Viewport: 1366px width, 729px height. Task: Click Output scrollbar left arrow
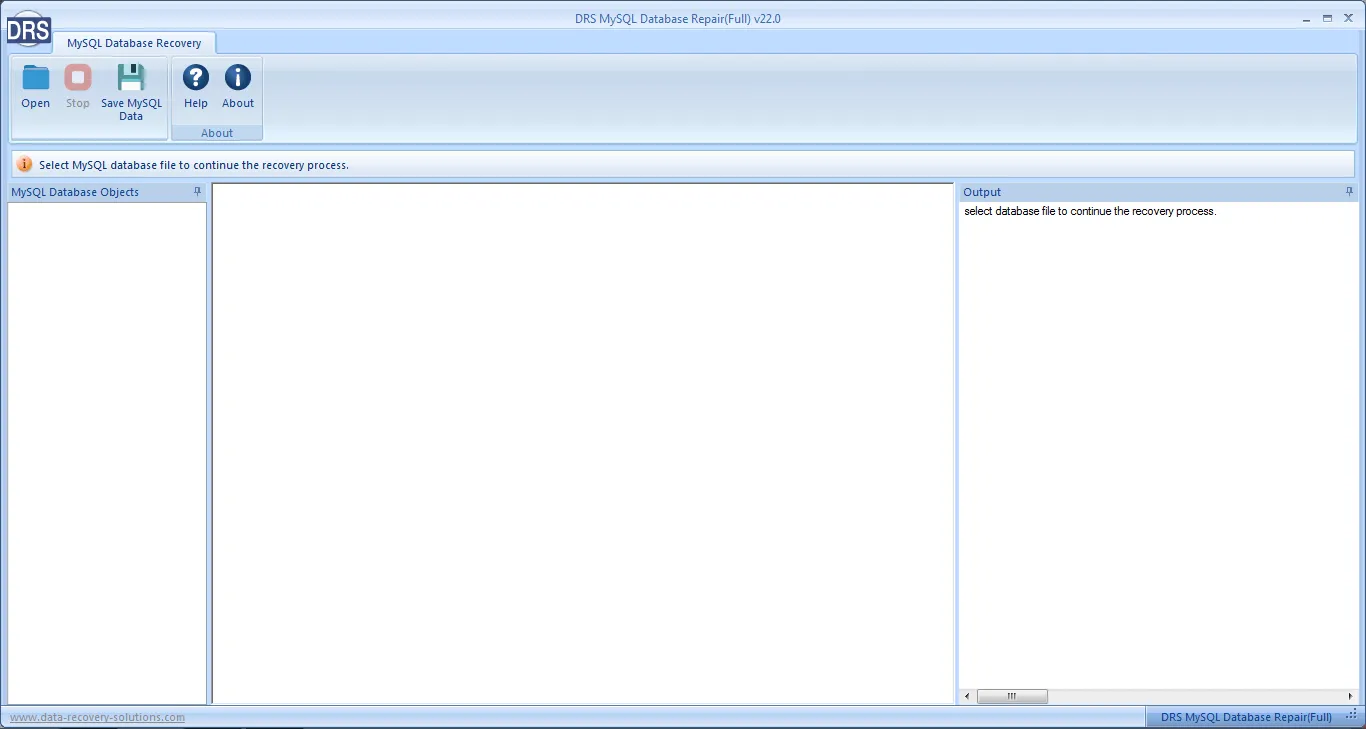967,696
